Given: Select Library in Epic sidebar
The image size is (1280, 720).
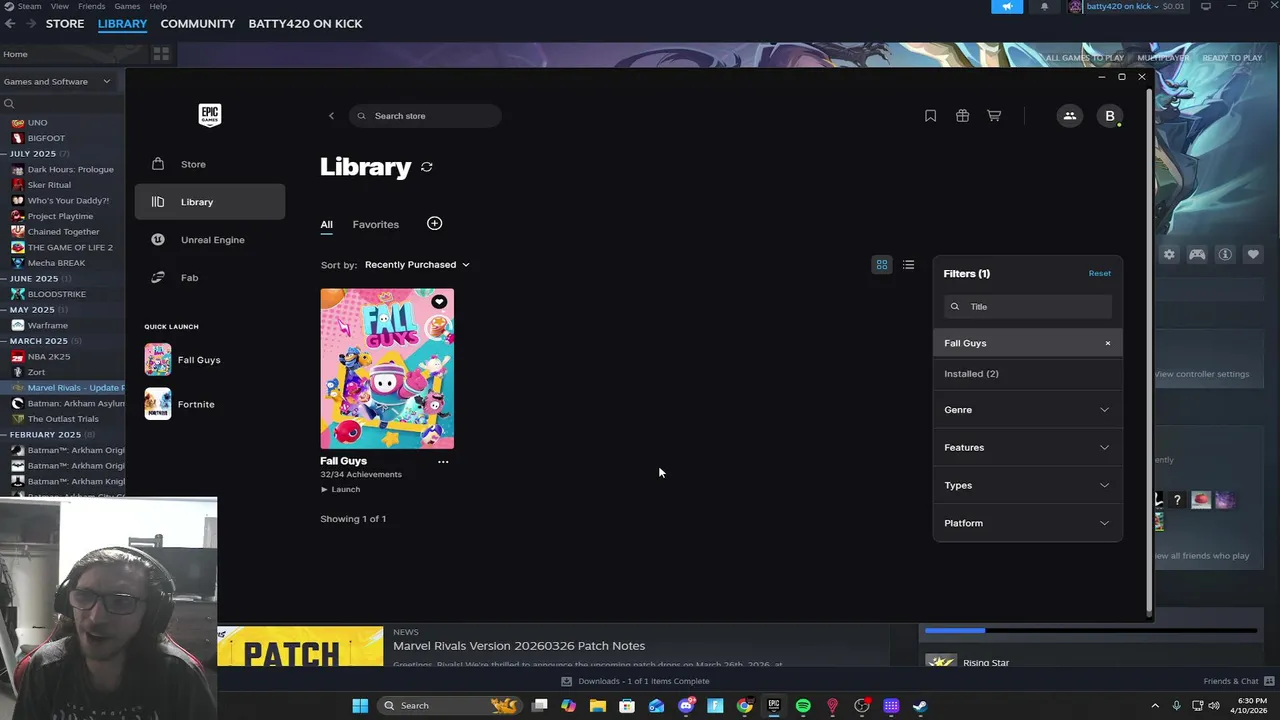Looking at the screenshot, I should (210, 202).
